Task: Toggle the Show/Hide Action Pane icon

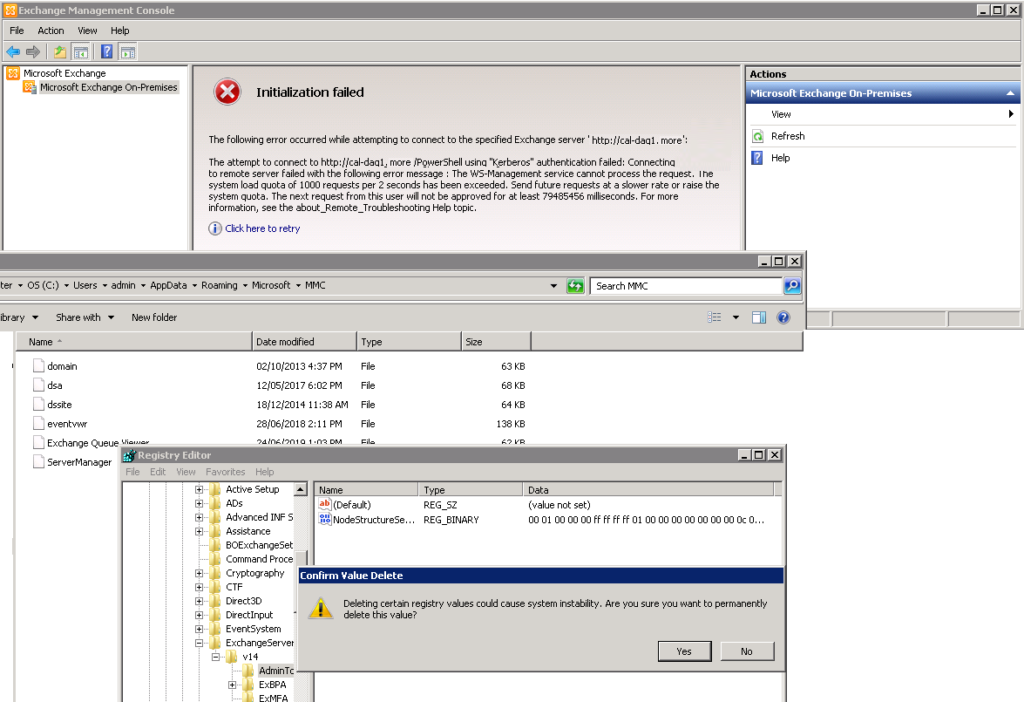Action: (x=128, y=52)
